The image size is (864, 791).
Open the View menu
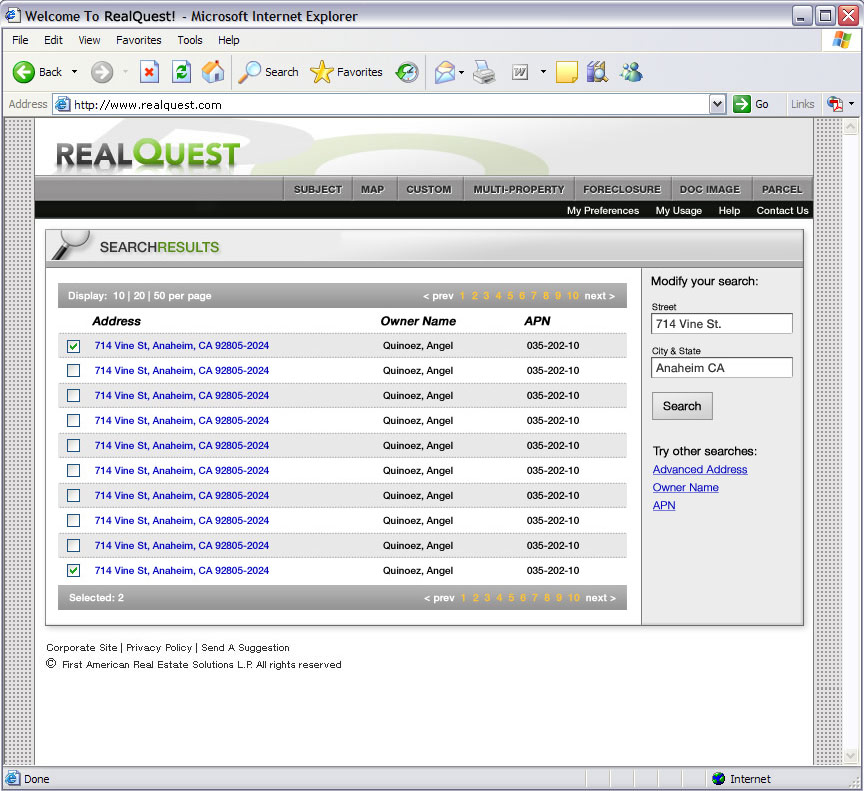point(89,40)
